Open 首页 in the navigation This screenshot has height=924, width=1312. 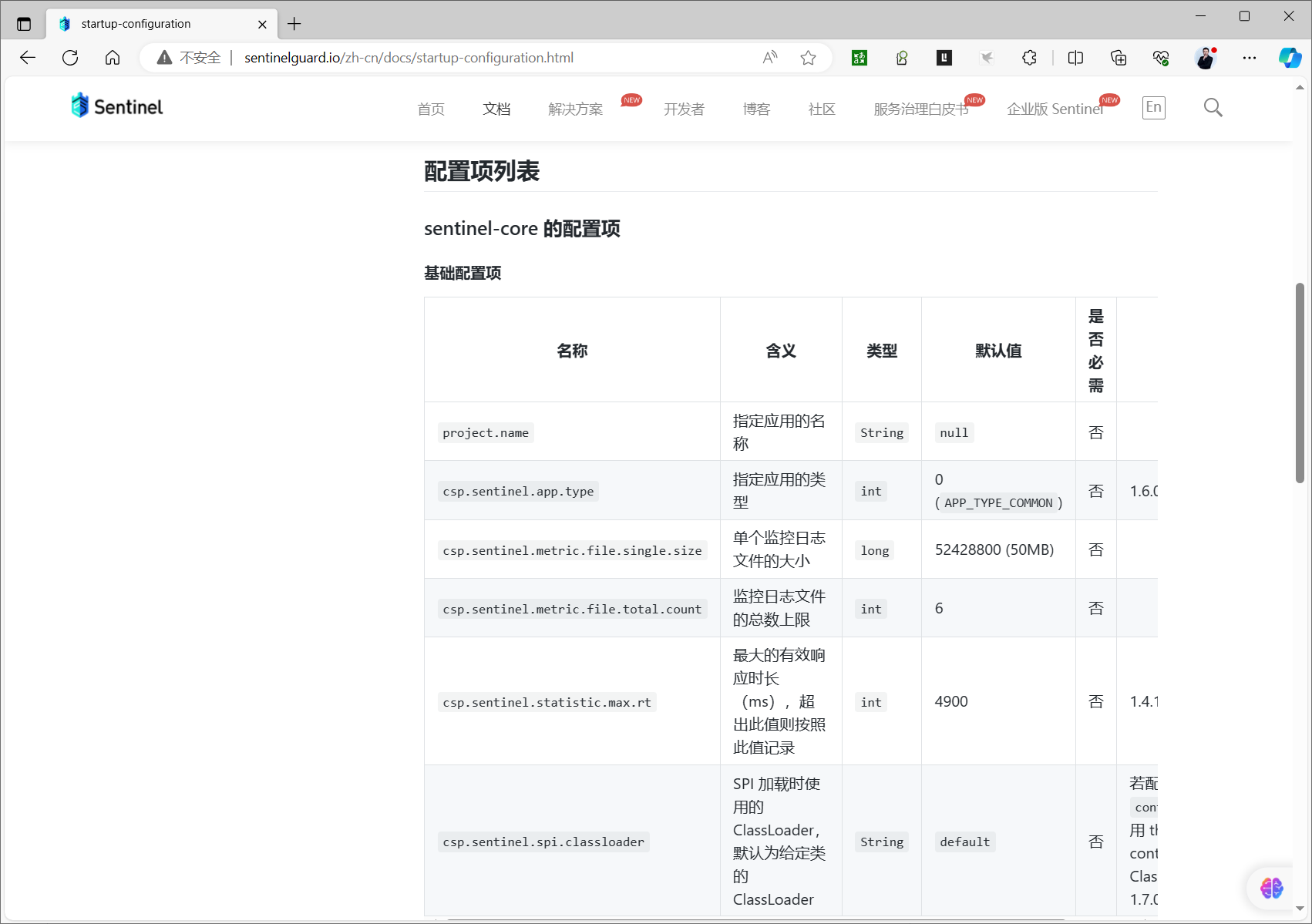click(431, 109)
